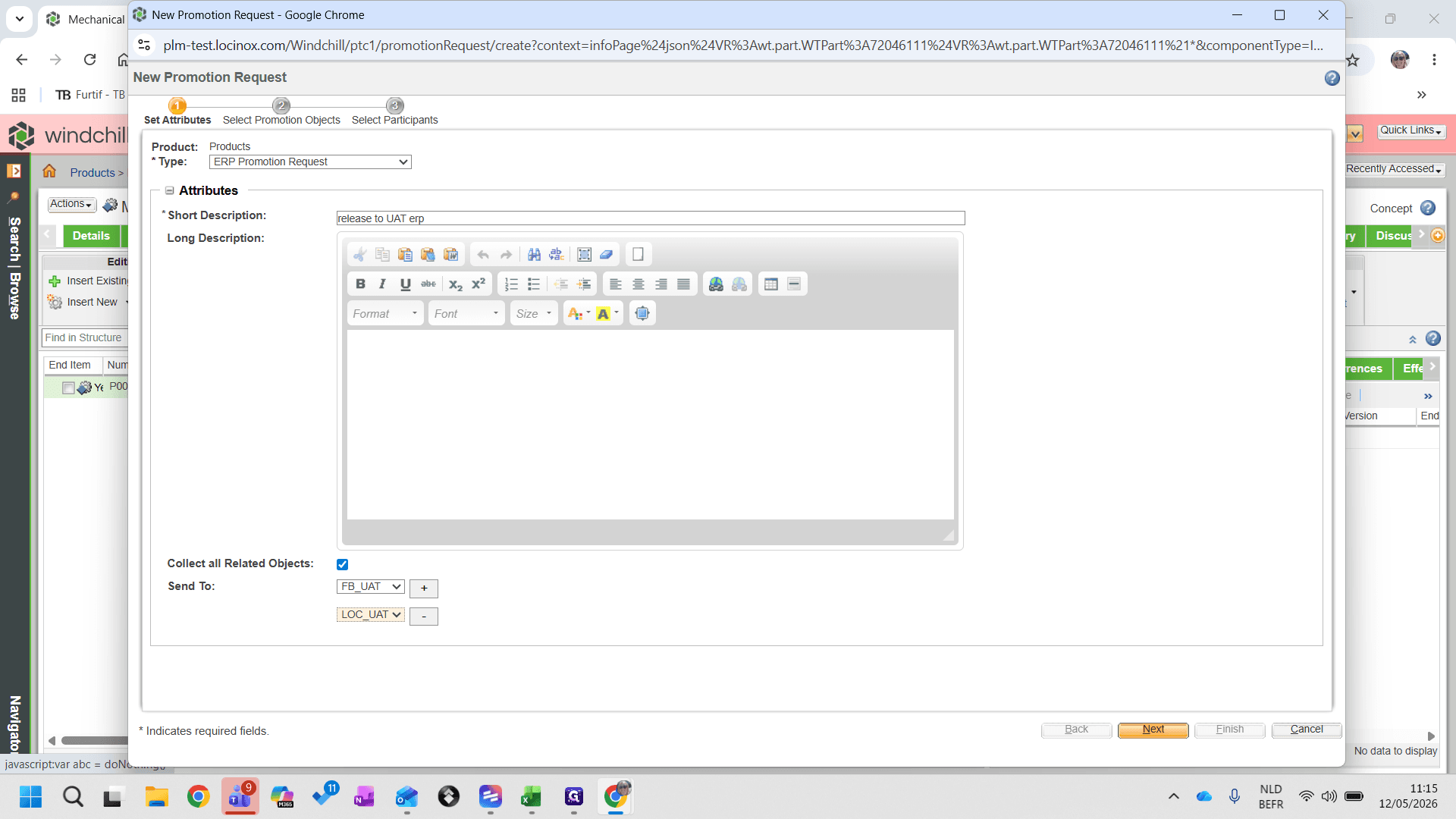This screenshot has width=1456, height=819.
Task: Open the background color picker
Action: coord(608,313)
